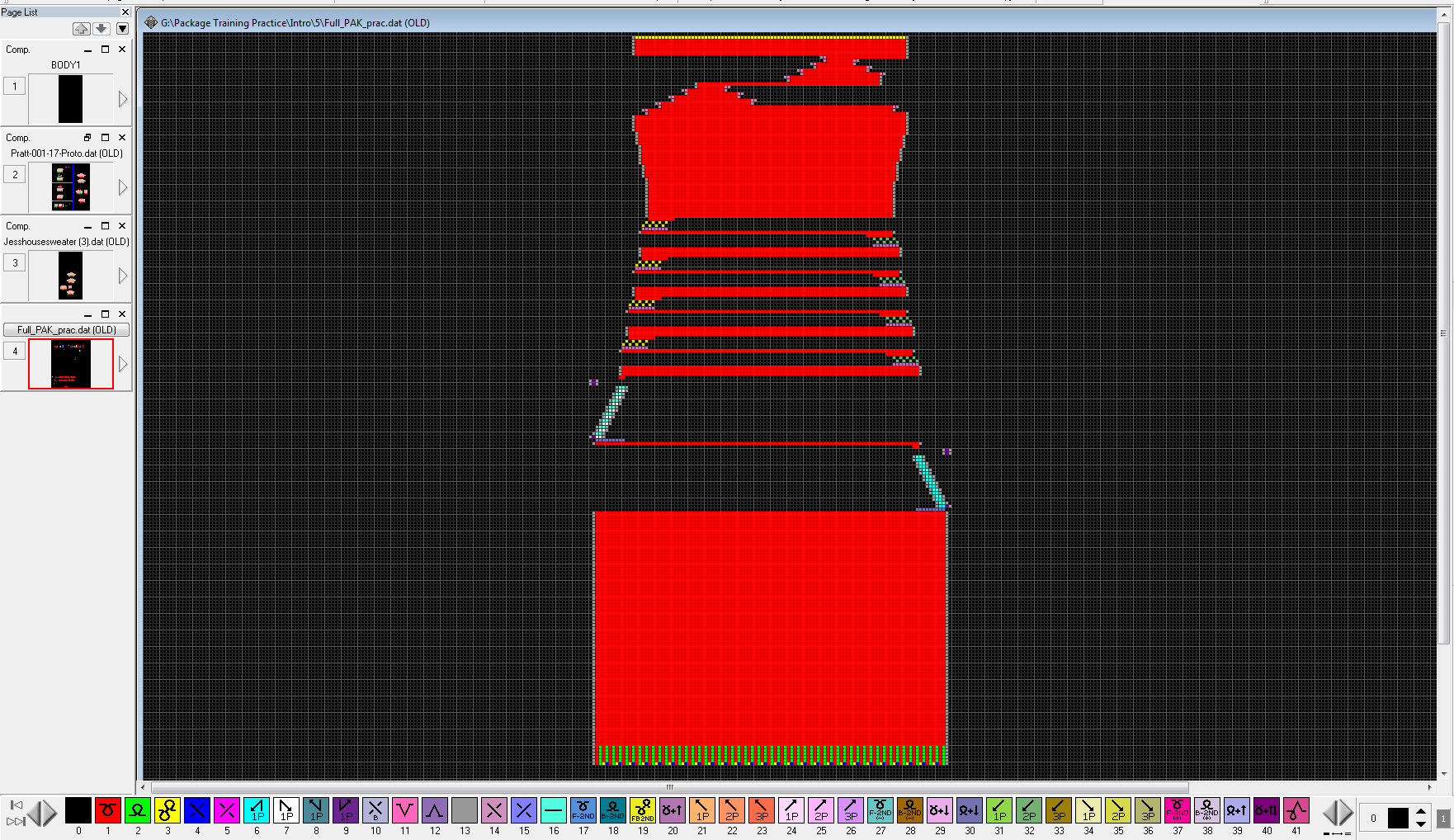Select aqua miss dash symbol number 16

click(554, 811)
